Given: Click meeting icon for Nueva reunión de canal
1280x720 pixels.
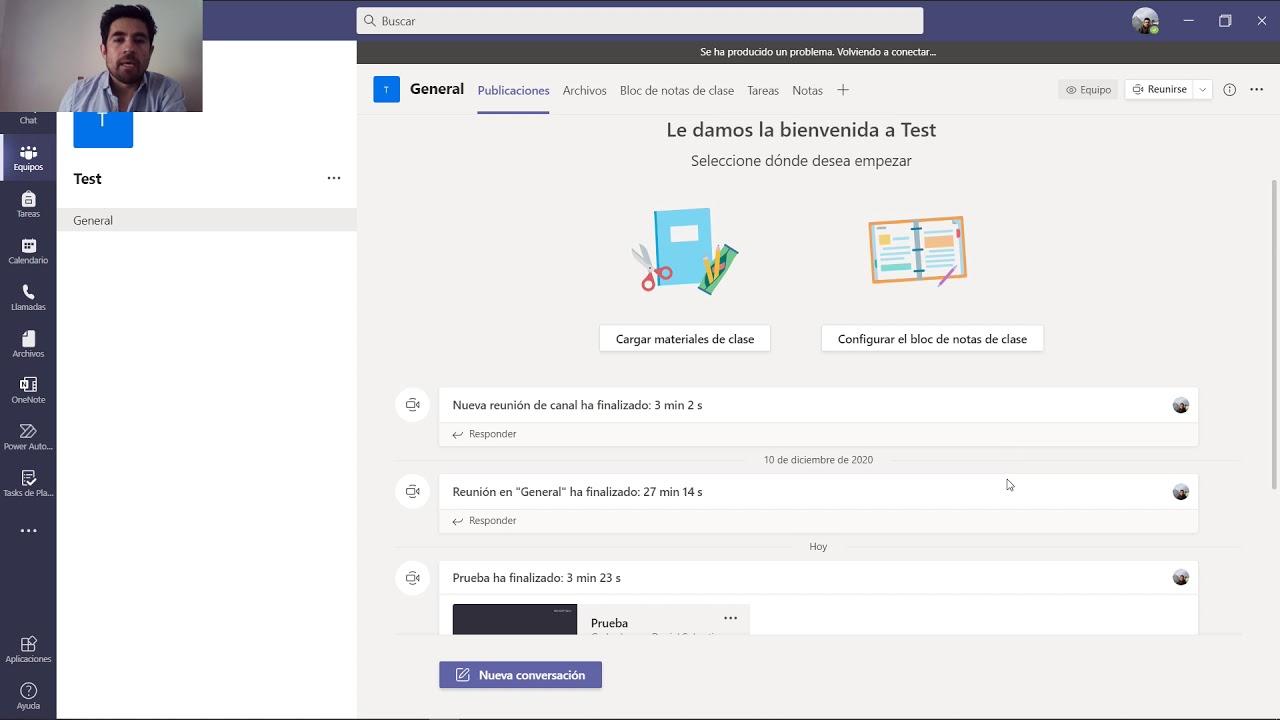Looking at the screenshot, I should pos(412,405).
